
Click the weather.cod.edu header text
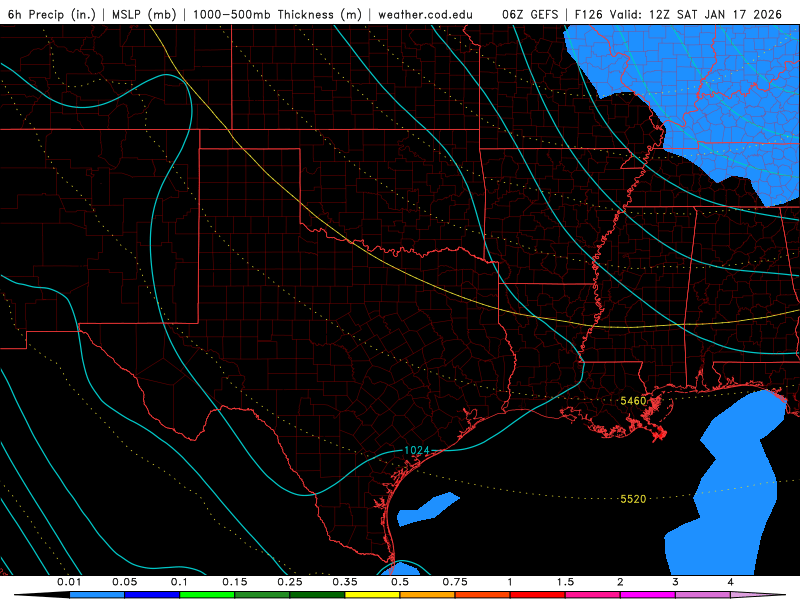(425, 14)
